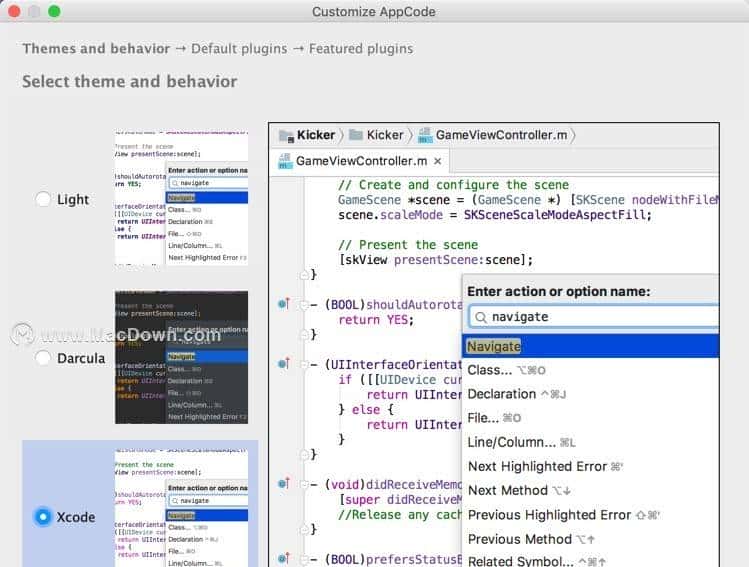Collapse the UIInterfaceOrientation method fold marker
The width and height of the screenshot is (749, 567).
pyautogui.click(x=304, y=365)
